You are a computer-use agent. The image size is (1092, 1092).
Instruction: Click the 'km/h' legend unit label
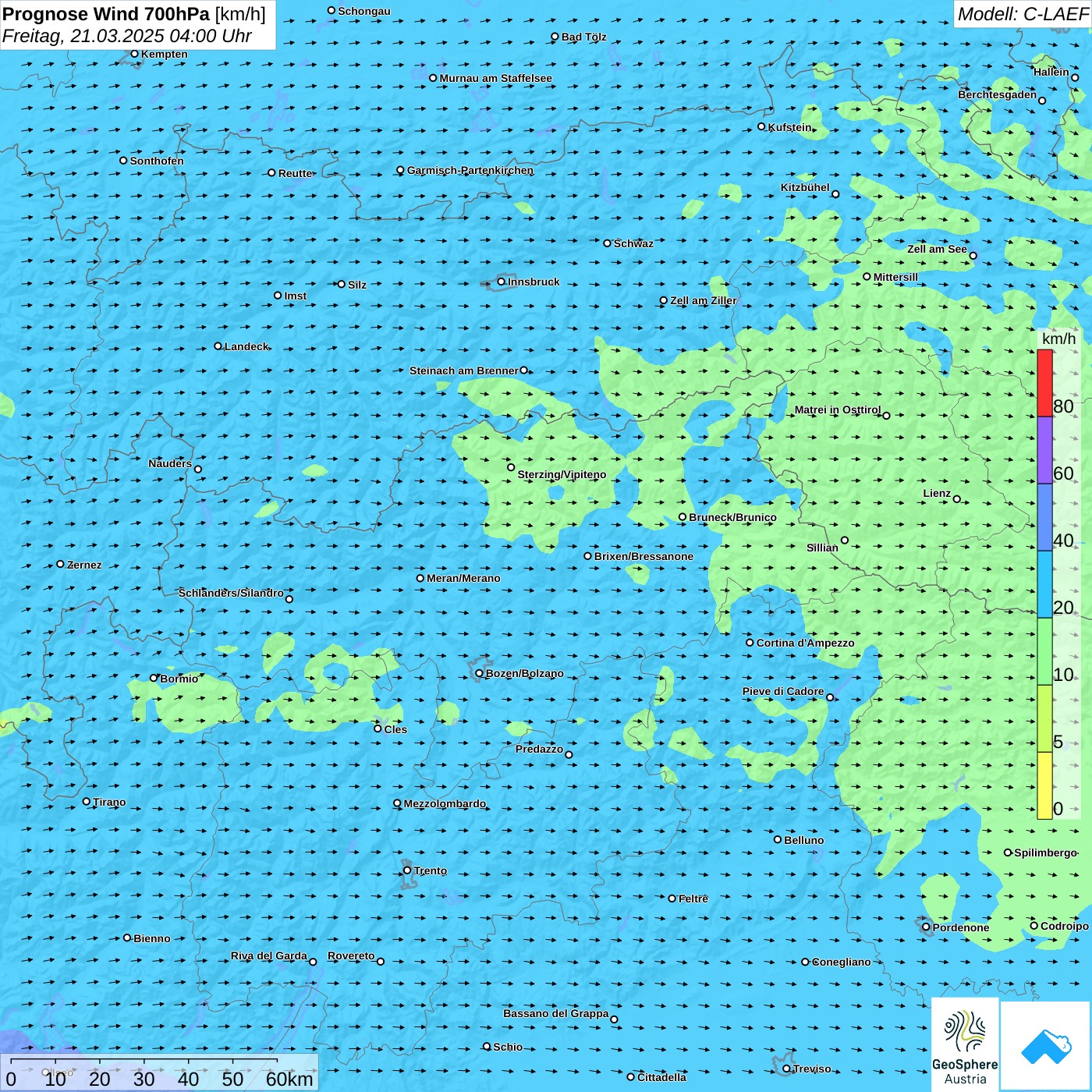[1058, 339]
